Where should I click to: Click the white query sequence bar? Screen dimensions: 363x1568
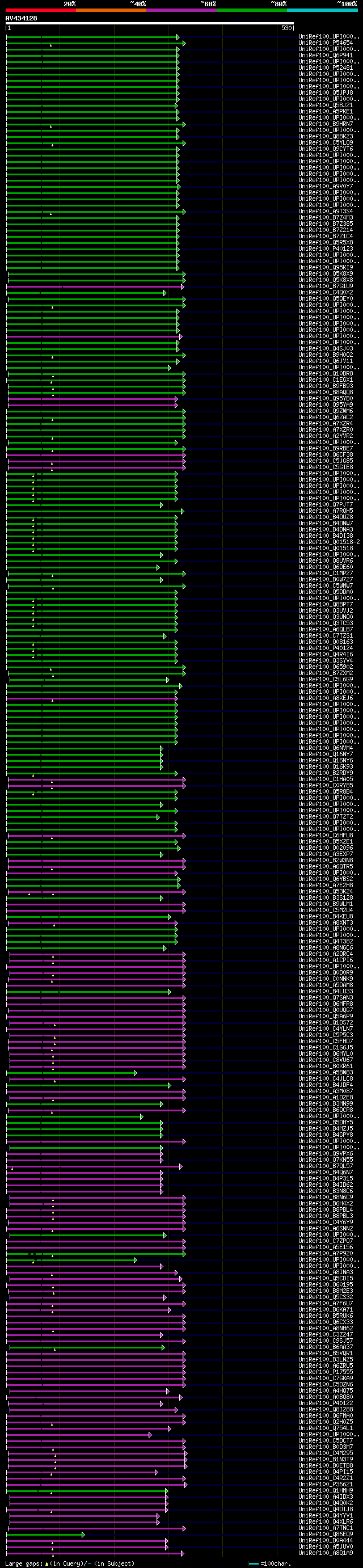point(150,23)
